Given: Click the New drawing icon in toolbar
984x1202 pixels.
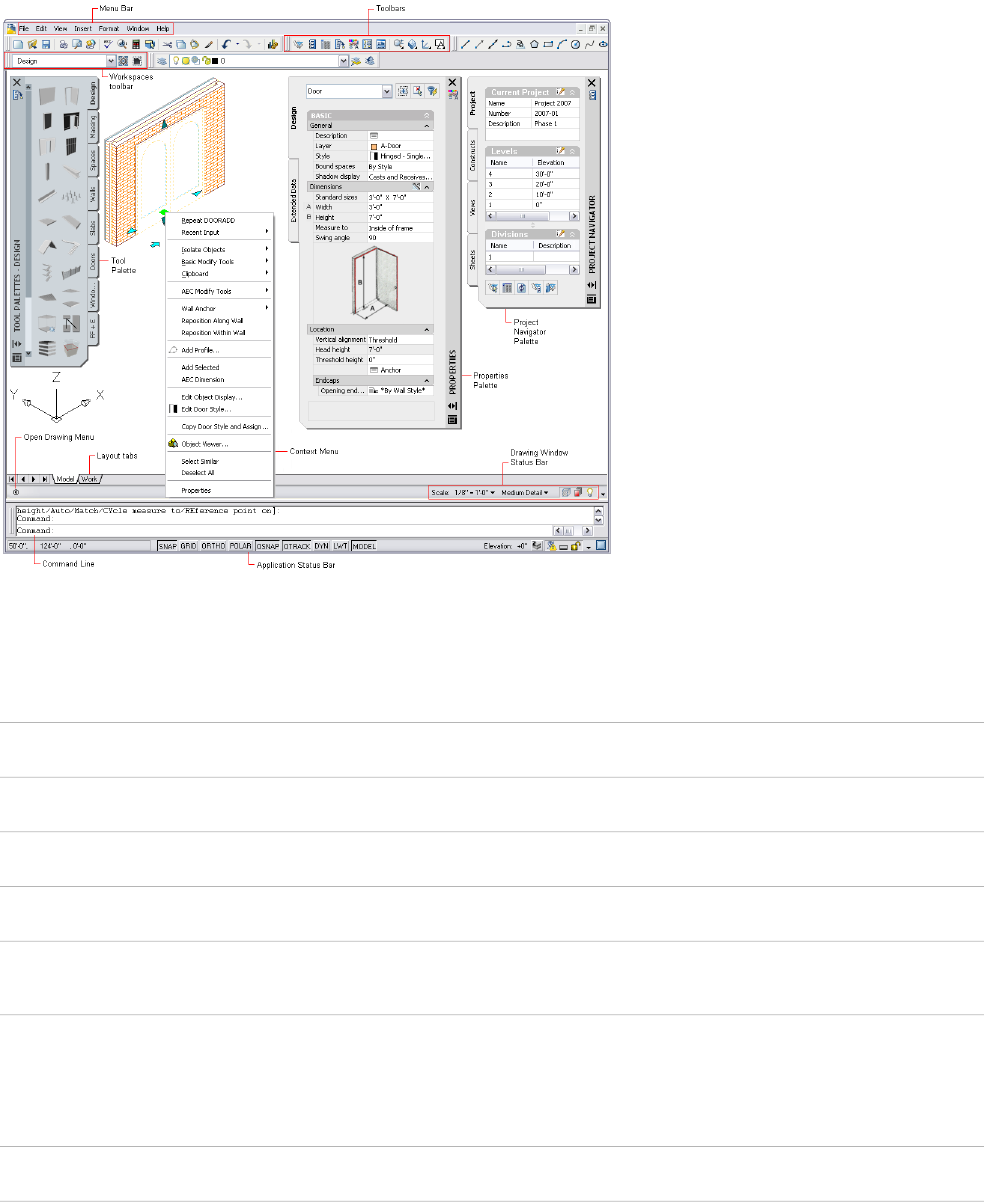Looking at the screenshot, I should [18, 44].
